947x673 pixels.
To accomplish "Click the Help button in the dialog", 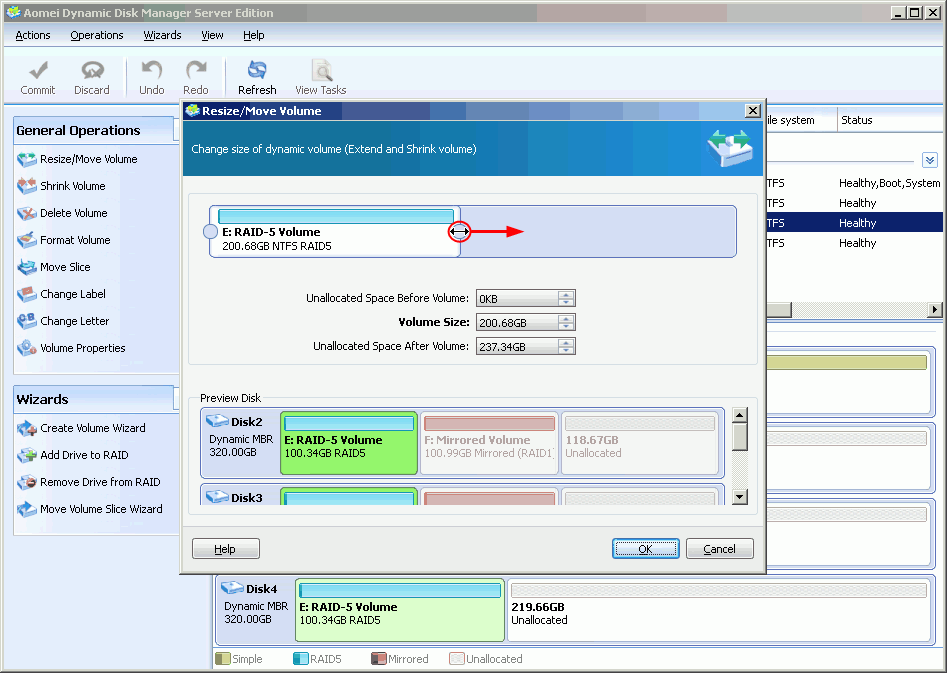I will [226, 549].
